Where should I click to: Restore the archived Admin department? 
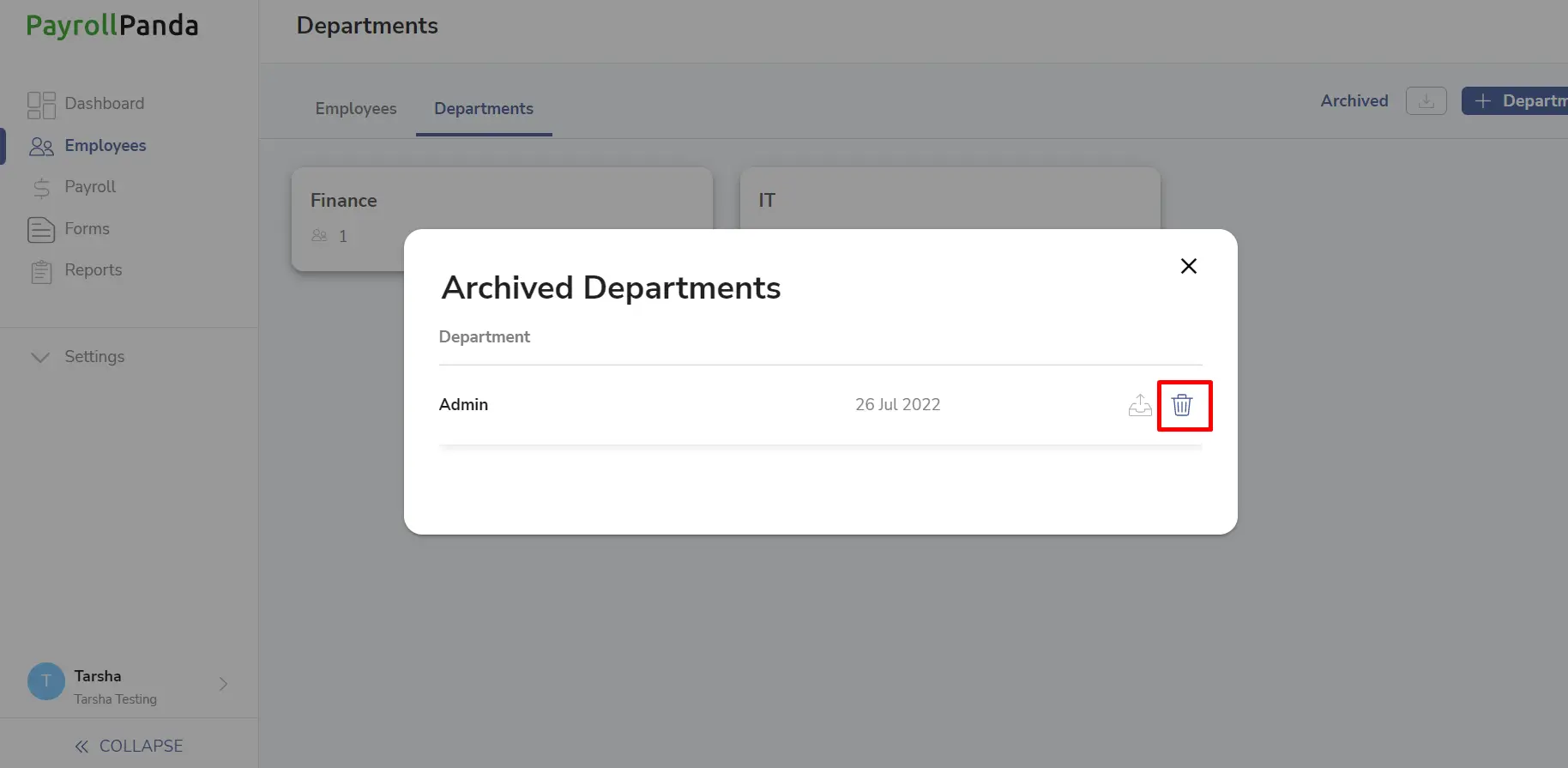1140,405
